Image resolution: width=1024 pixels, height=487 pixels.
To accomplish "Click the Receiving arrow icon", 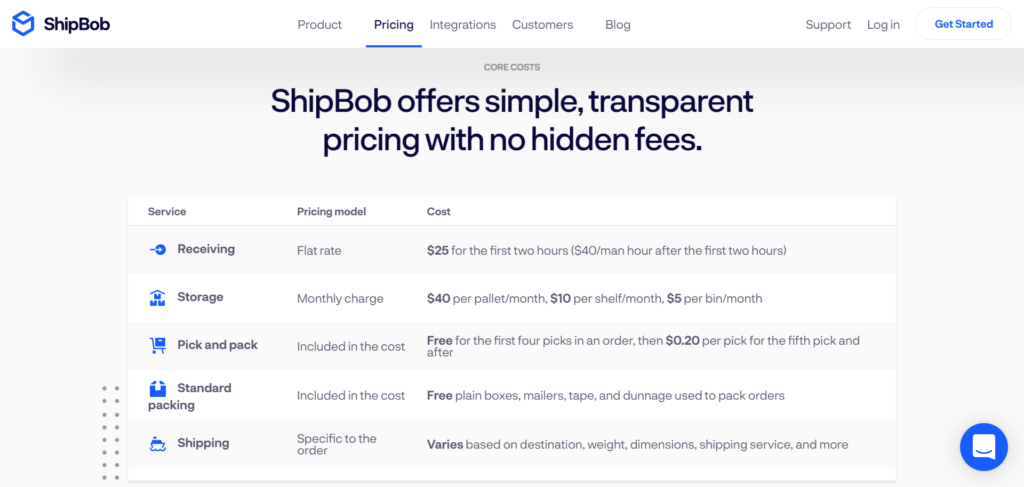I will point(157,249).
